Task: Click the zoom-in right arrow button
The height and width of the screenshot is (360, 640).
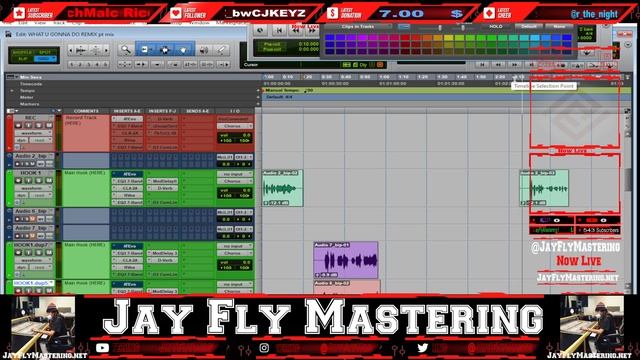Action: pos(107,50)
